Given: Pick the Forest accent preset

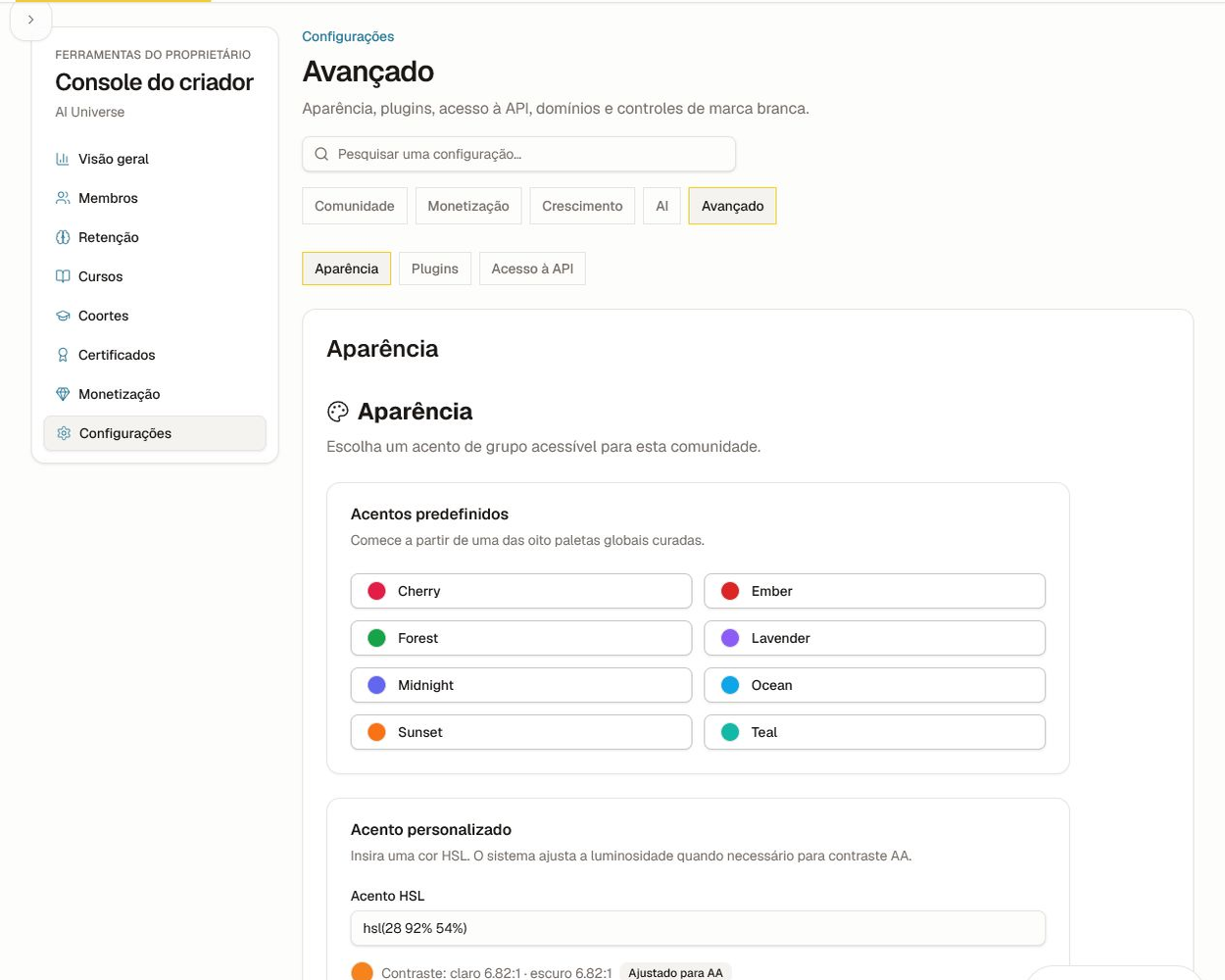Looking at the screenshot, I should pyautogui.click(x=521, y=638).
